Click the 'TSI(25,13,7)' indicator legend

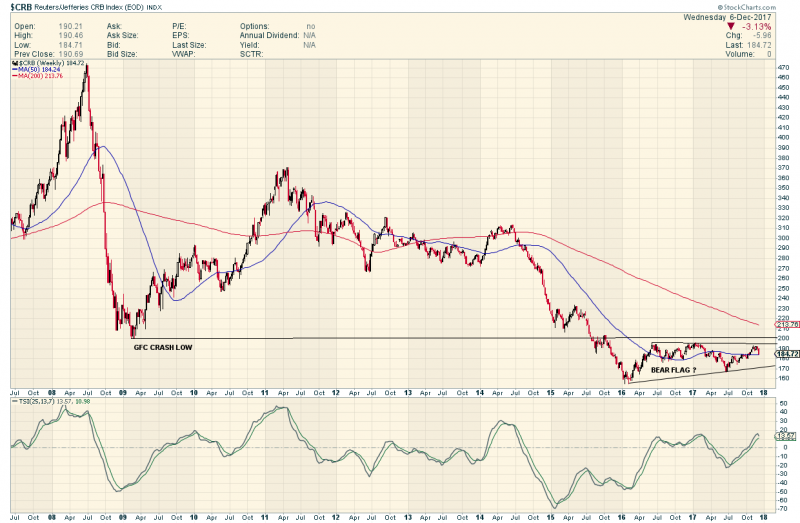click(x=36, y=402)
